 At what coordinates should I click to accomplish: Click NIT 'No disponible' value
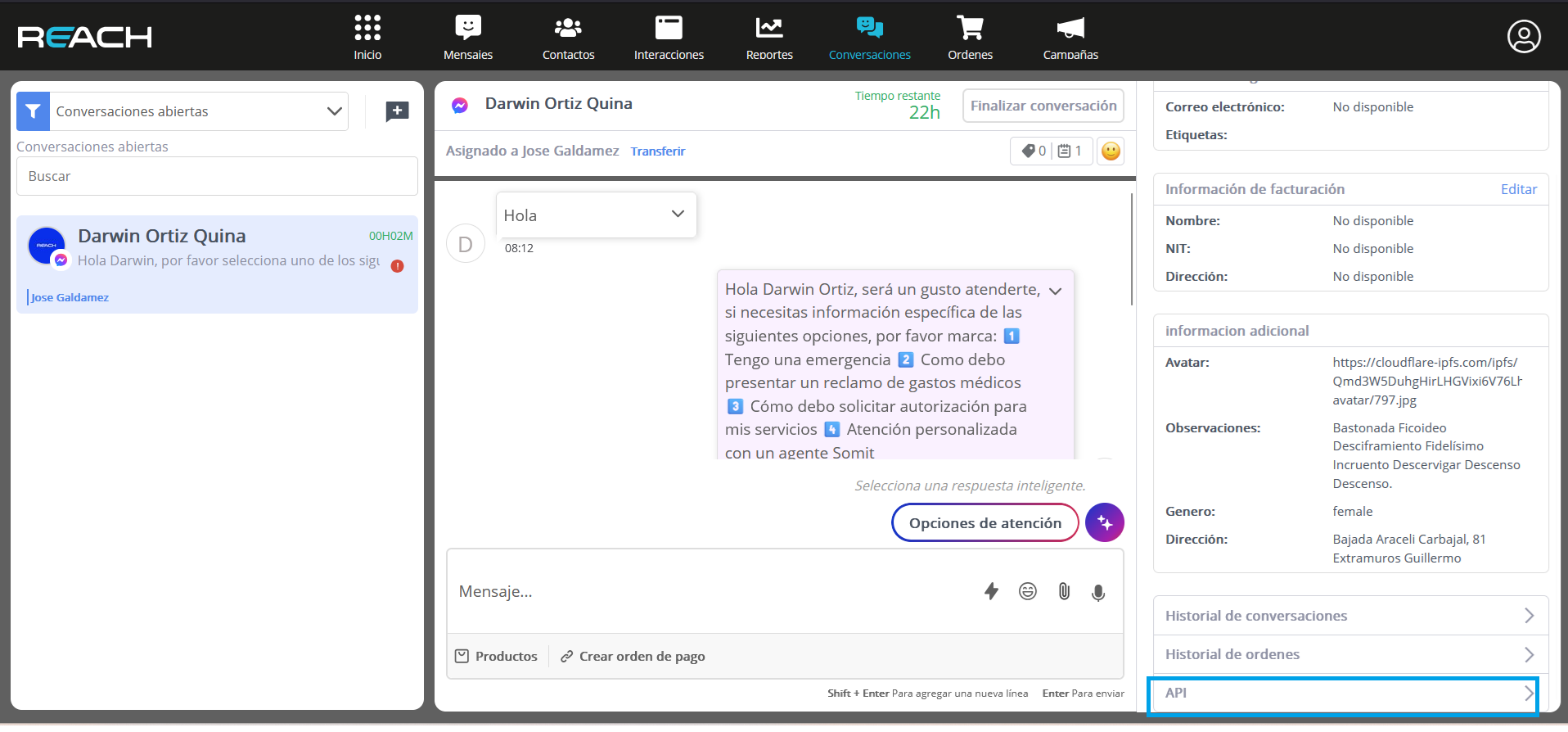click(1373, 249)
